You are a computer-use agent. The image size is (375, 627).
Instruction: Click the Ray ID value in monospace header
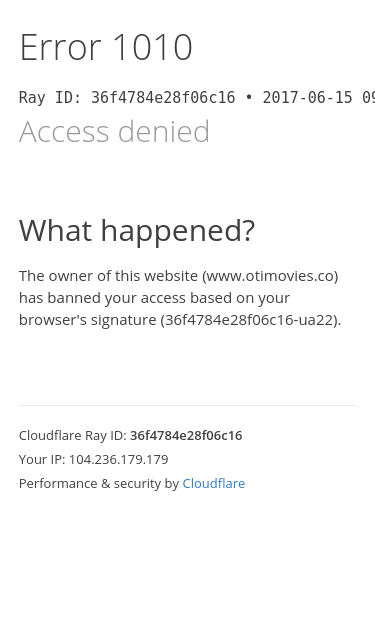pos(163,98)
